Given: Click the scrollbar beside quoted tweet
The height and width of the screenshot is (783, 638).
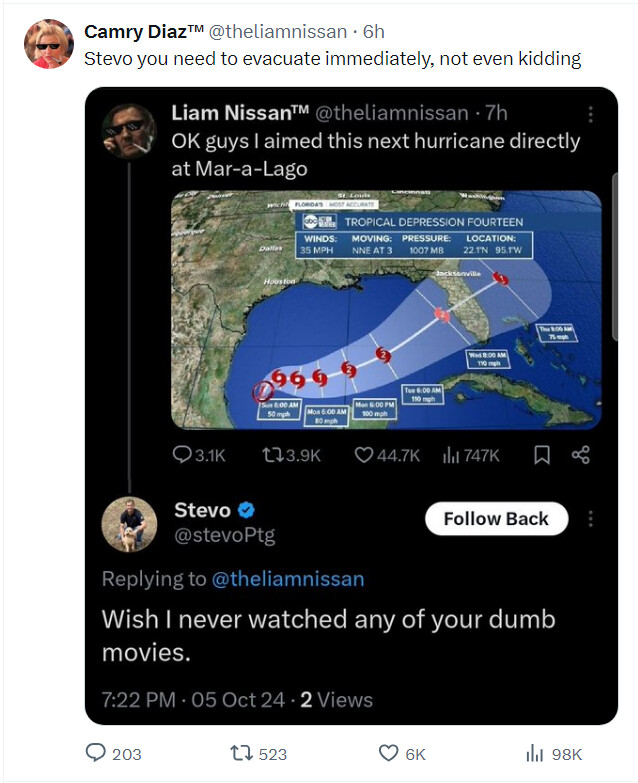Looking at the screenshot, I should (615, 257).
